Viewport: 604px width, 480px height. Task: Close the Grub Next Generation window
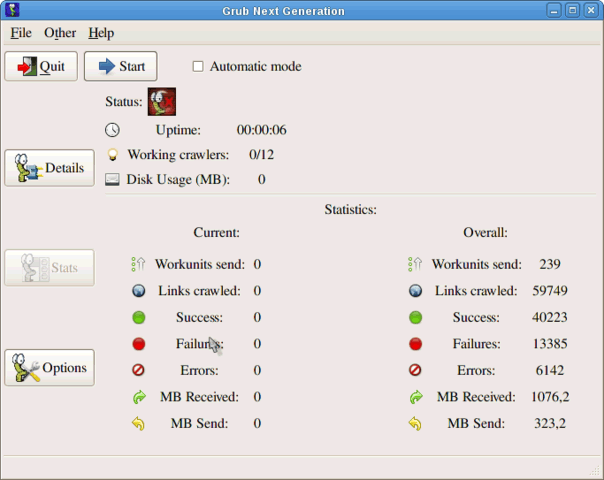591,10
